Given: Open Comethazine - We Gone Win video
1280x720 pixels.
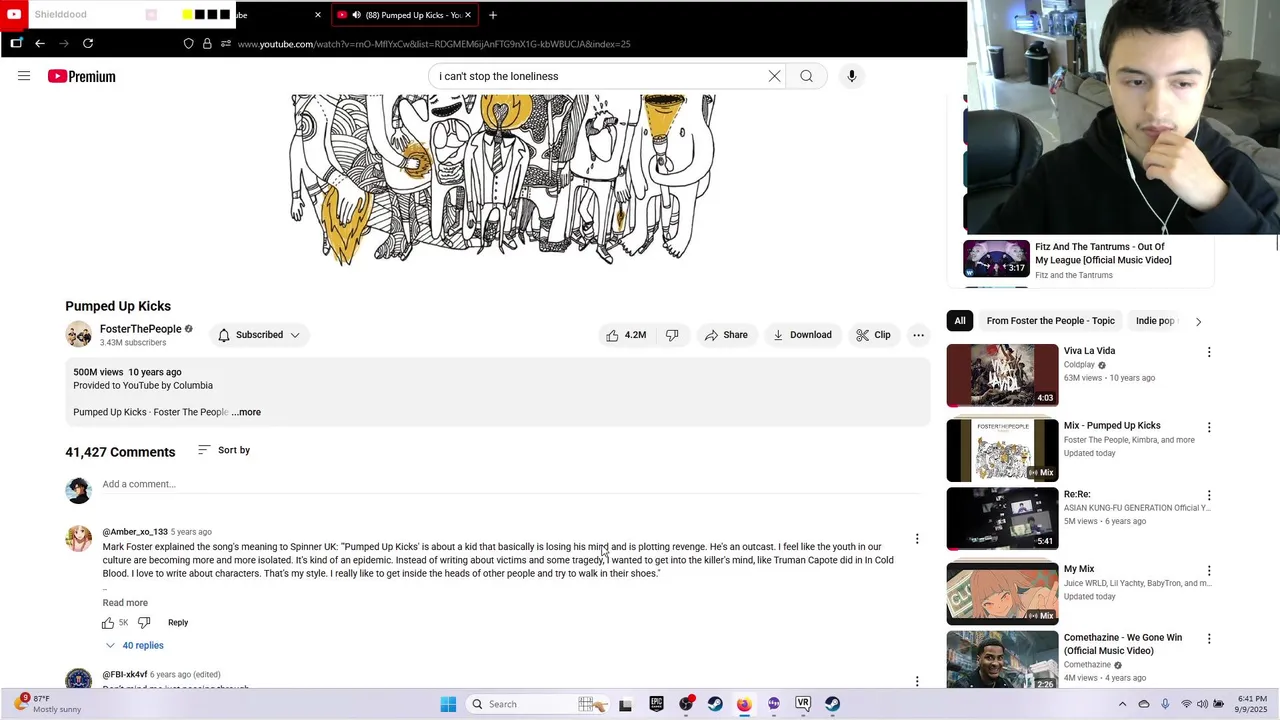Looking at the screenshot, I should [x=1002, y=660].
